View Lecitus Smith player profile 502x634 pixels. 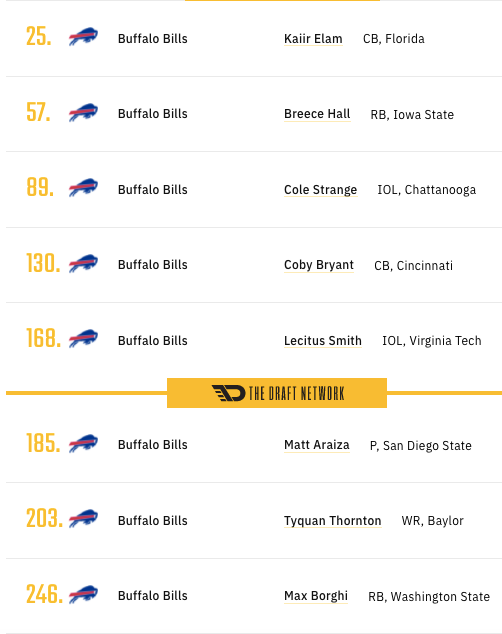click(x=323, y=340)
